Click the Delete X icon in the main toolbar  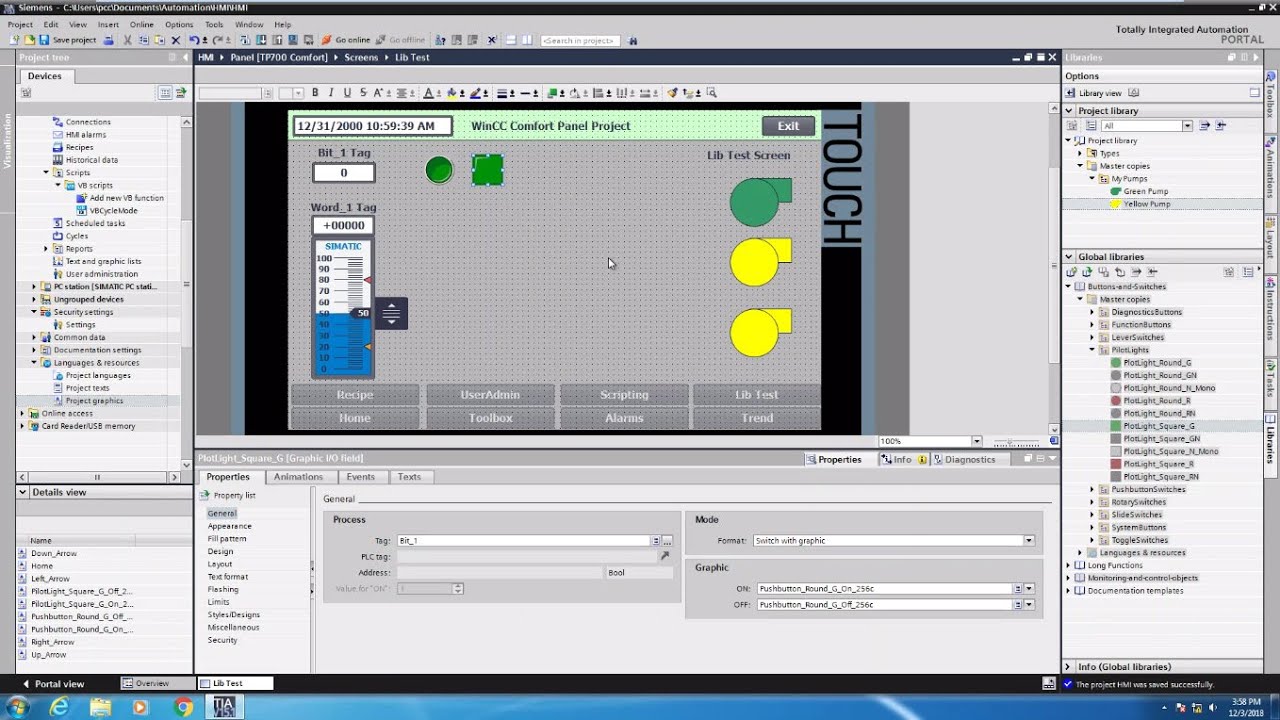(176, 40)
